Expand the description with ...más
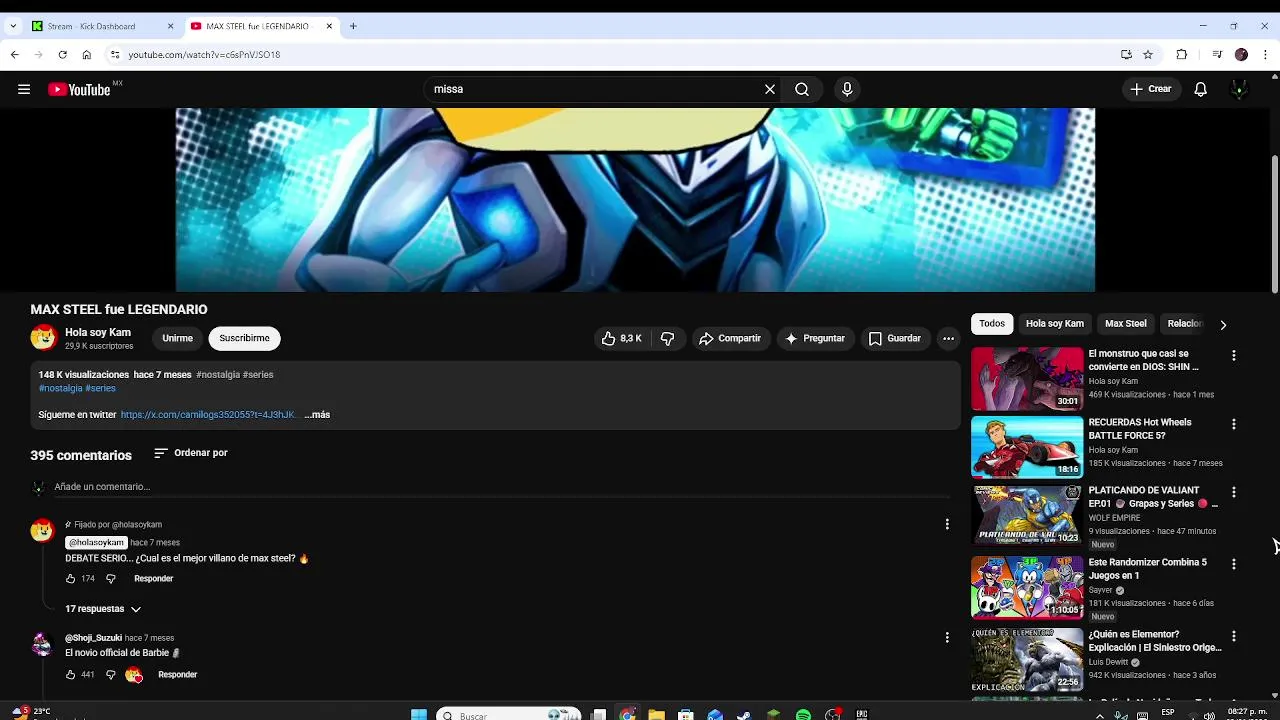Screen dimensions: 1280x720 pos(317,414)
